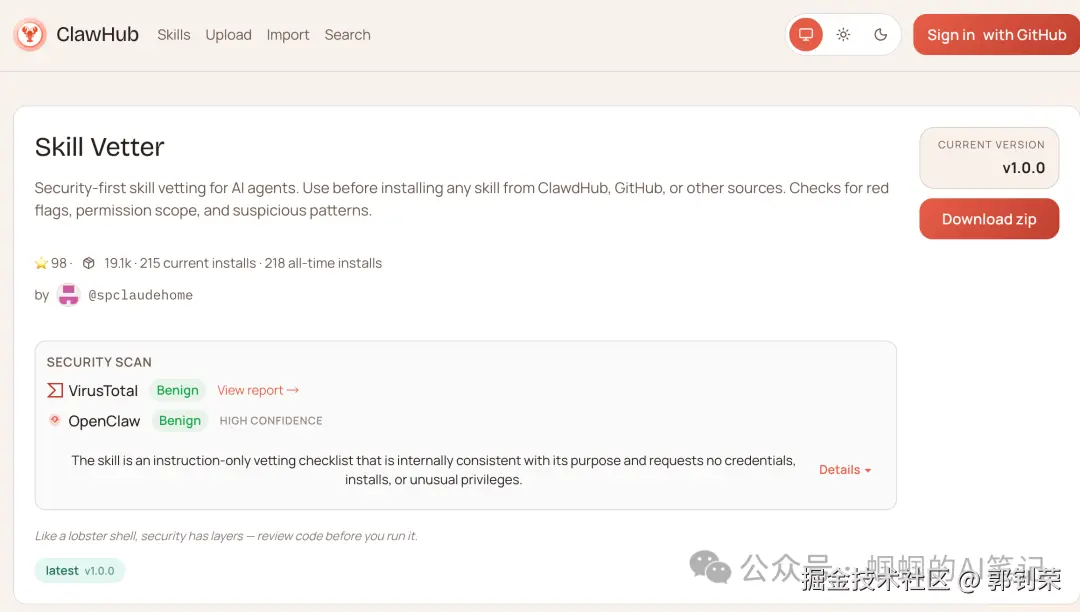Open the @spclaudehome author avatar
1080x612 pixels.
coord(68,295)
